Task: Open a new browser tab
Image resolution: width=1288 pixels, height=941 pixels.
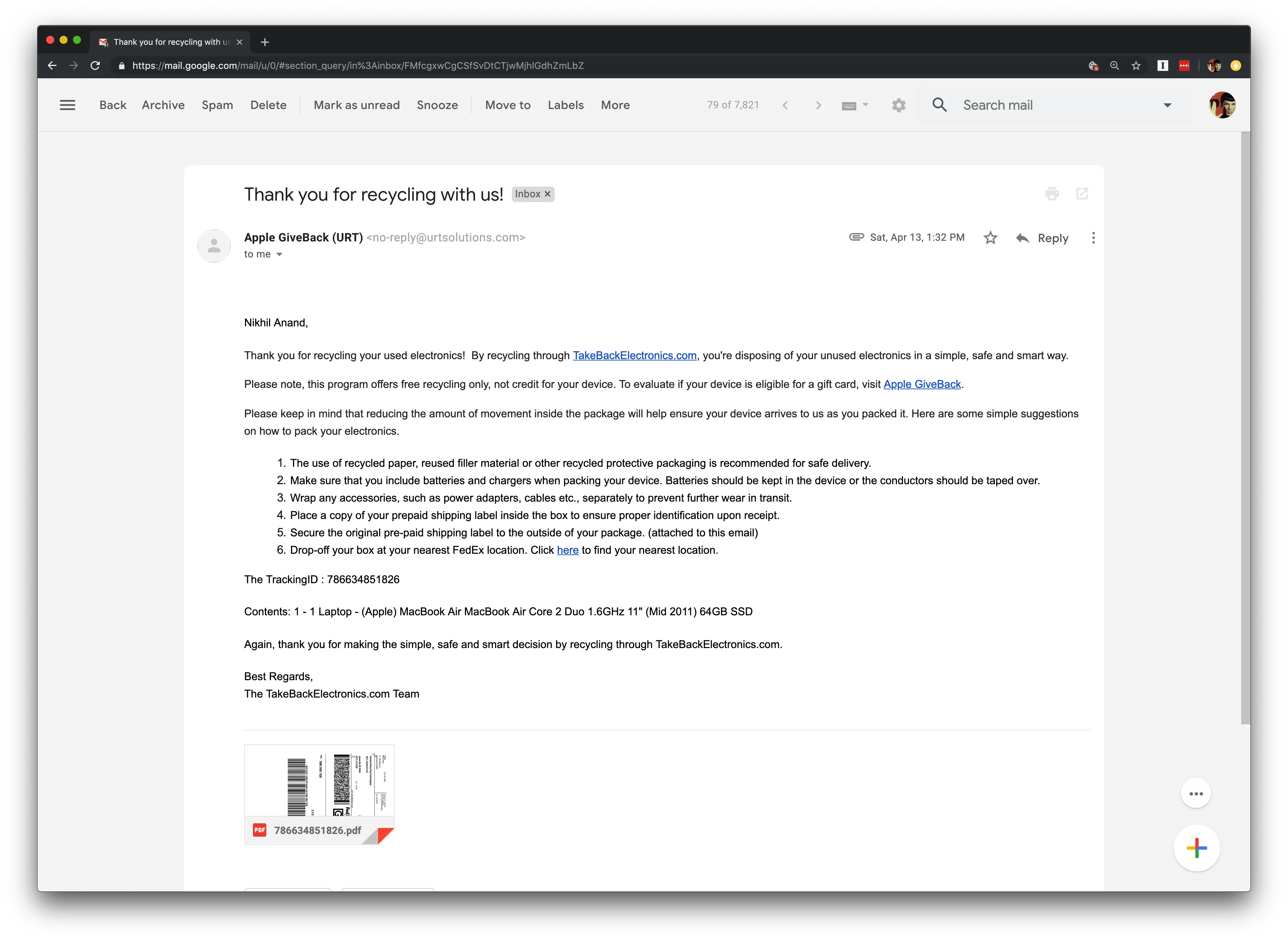Action: pyautogui.click(x=264, y=41)
